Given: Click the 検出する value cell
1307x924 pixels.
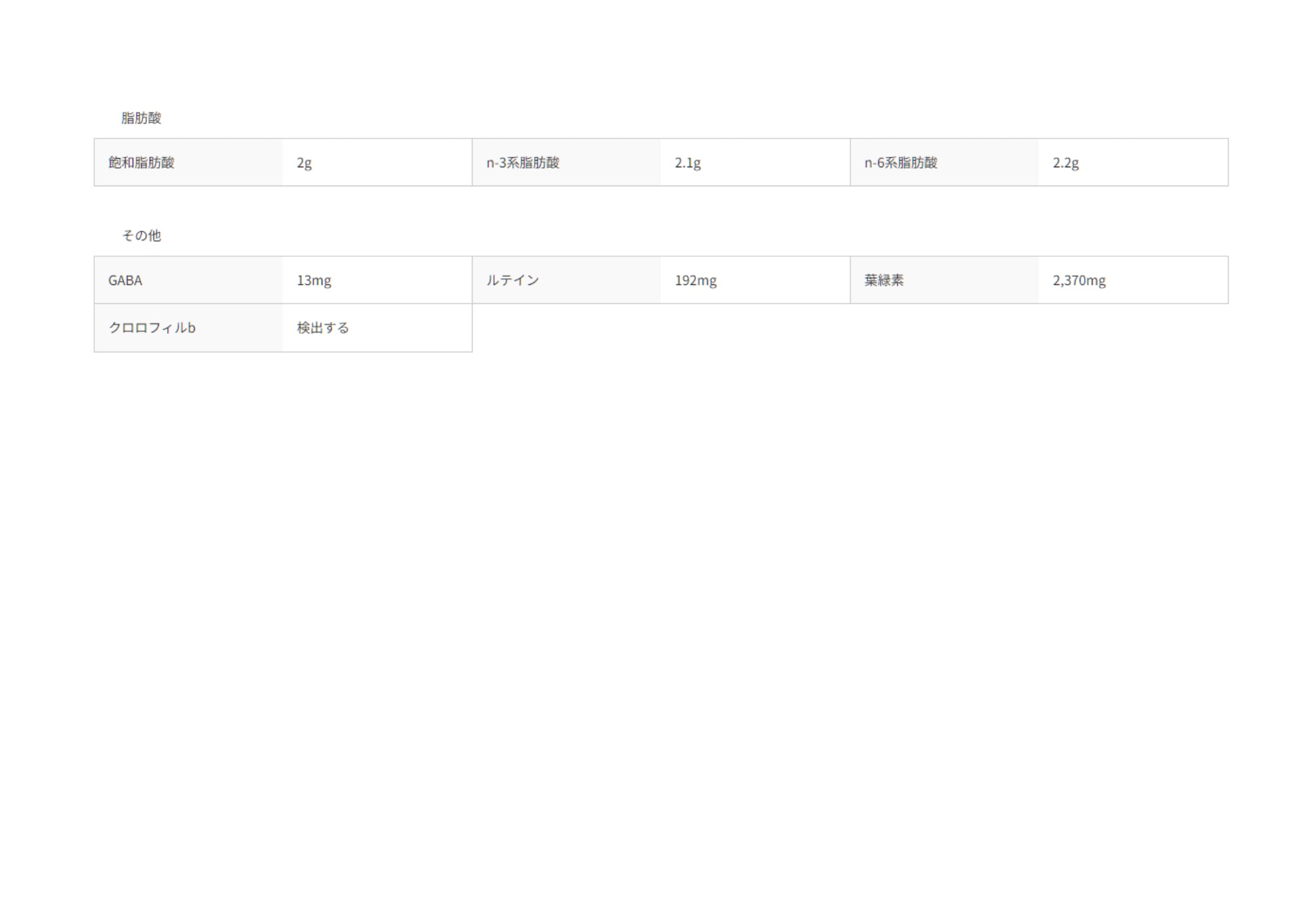Looking at the screenshot, I should (x=323, y=328).
